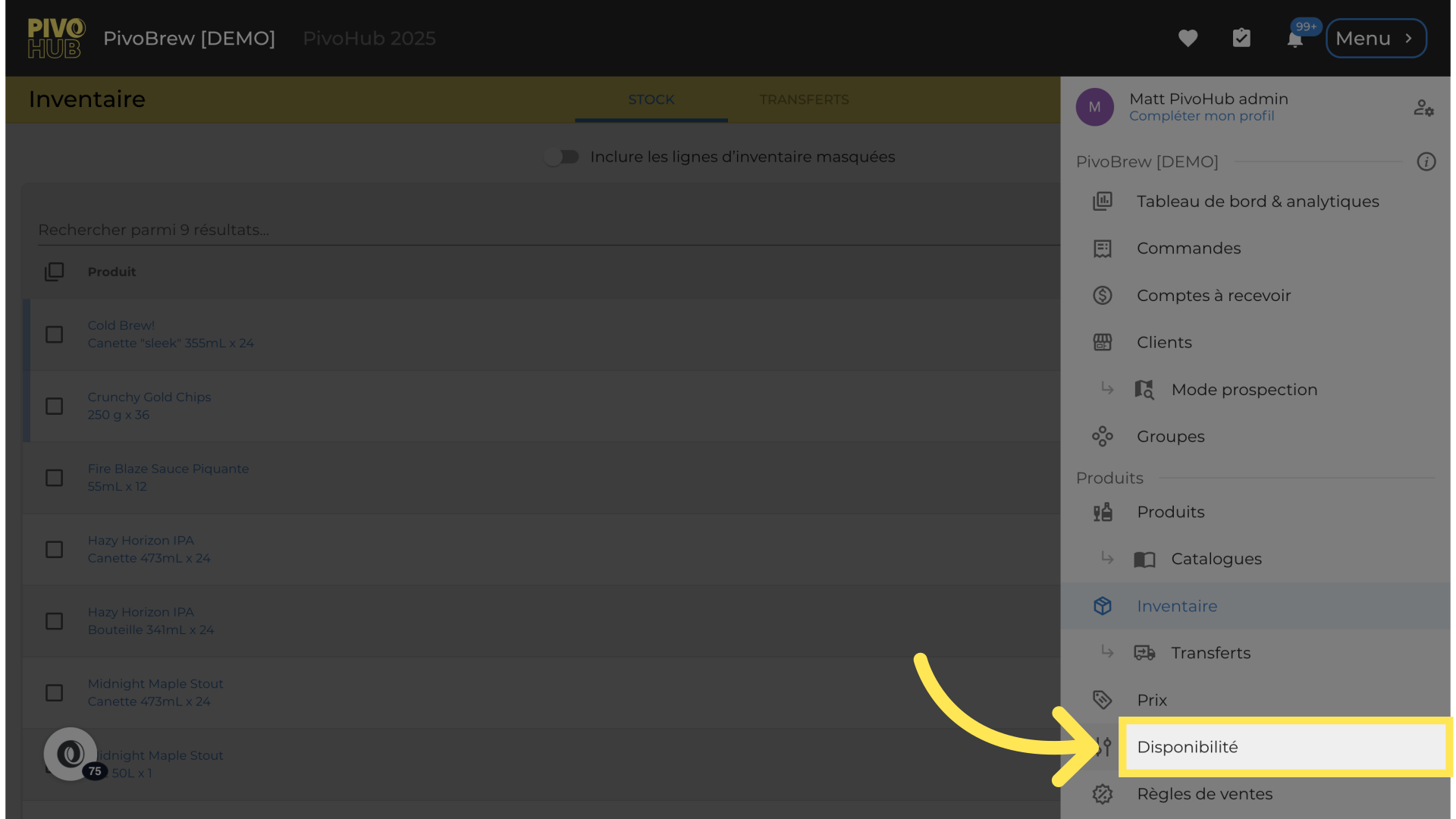Select the STOCK tab
Image resolution: width=1456 pixels, height=819 pixels.
(651, 99)
